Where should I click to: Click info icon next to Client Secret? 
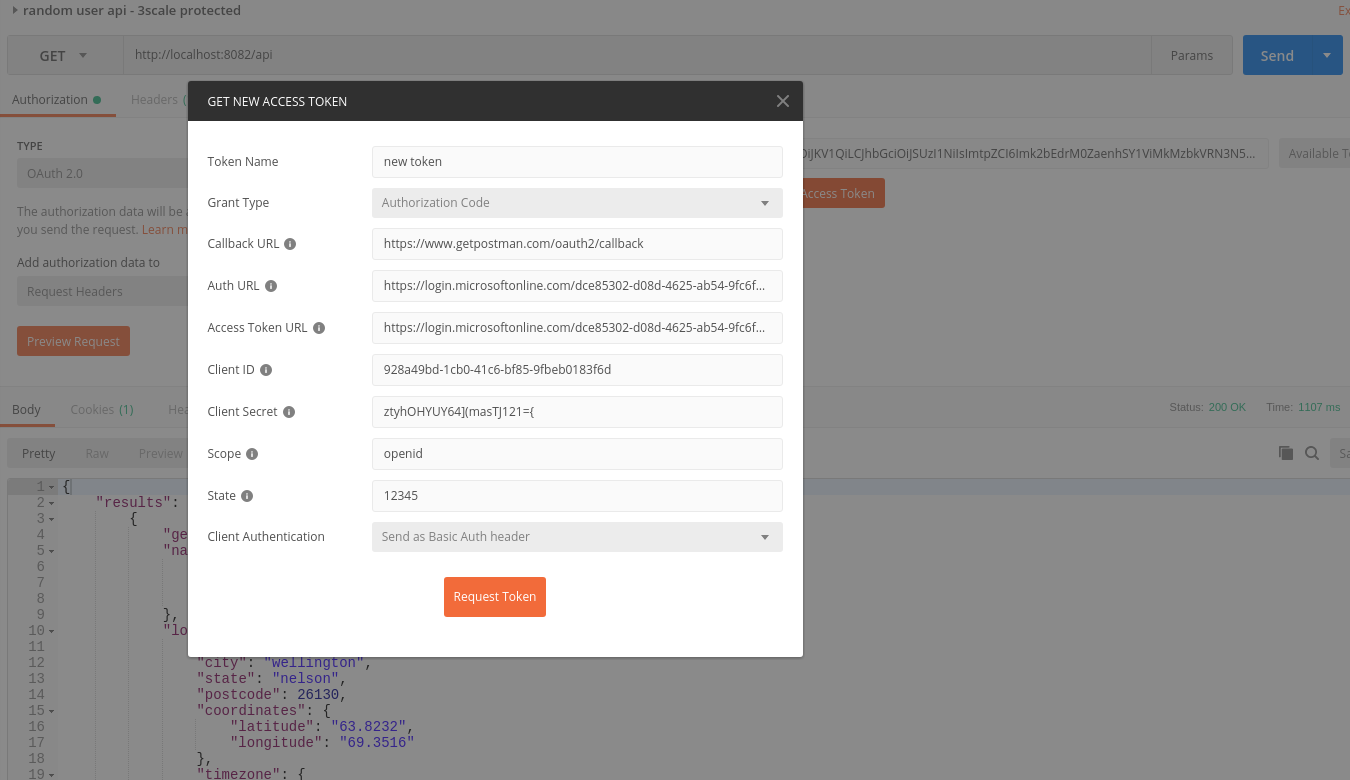pyautogui.click(x=289, y=412)
